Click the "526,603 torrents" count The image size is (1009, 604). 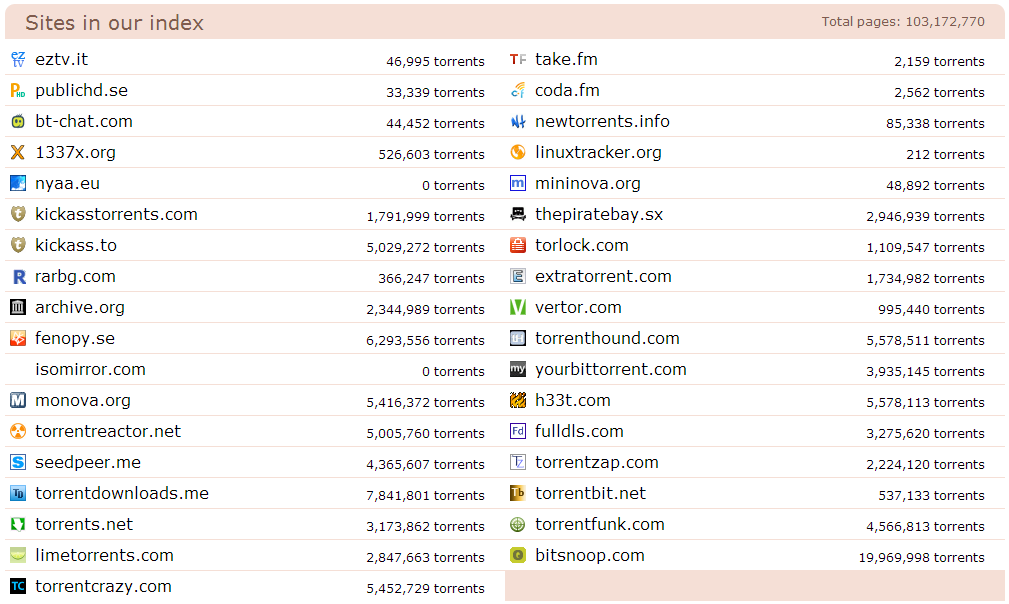pyautogui.click(x=431, y=154)
